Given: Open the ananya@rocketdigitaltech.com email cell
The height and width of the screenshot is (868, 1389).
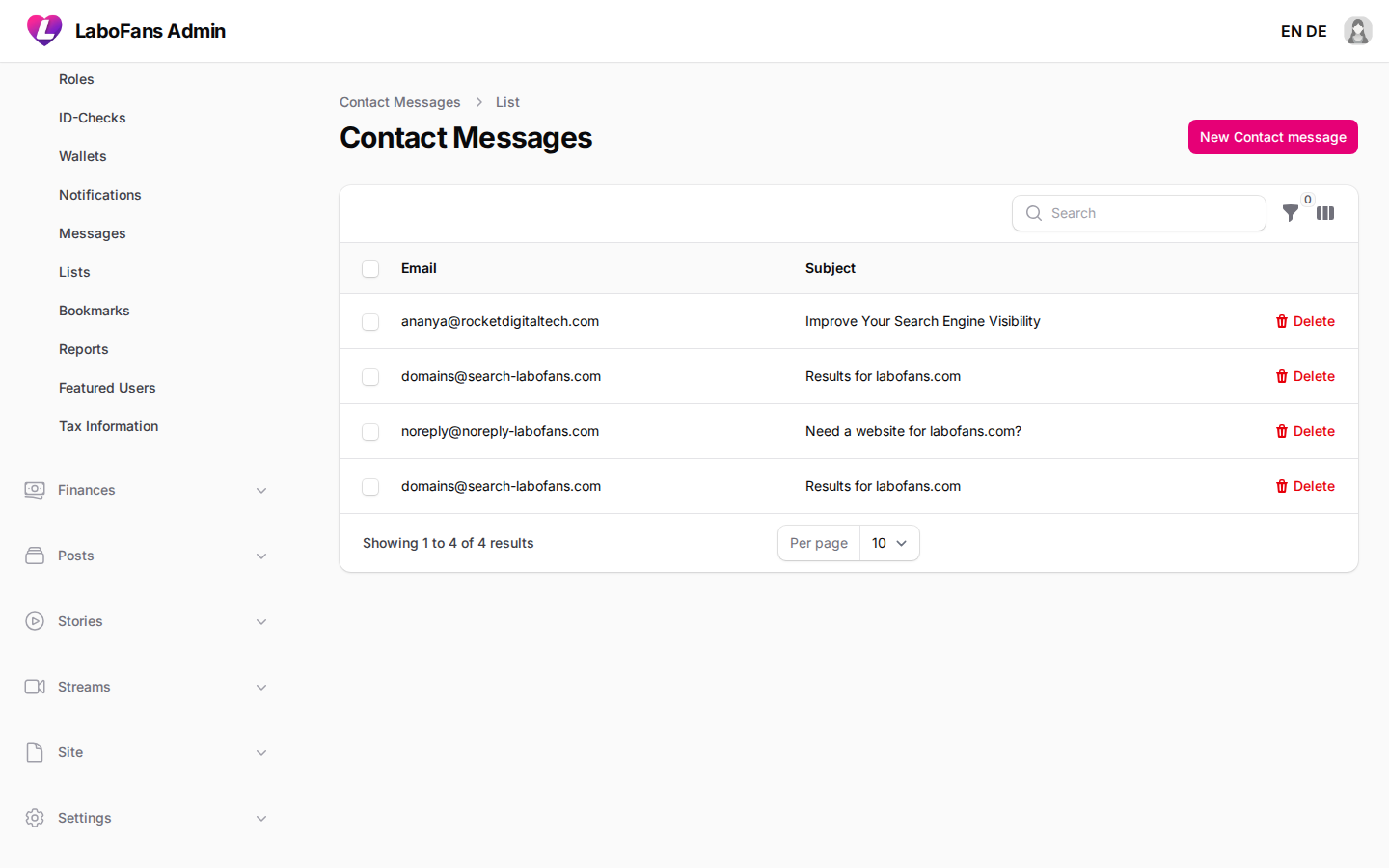Looking at the screenshot, I should pos(500,321).
